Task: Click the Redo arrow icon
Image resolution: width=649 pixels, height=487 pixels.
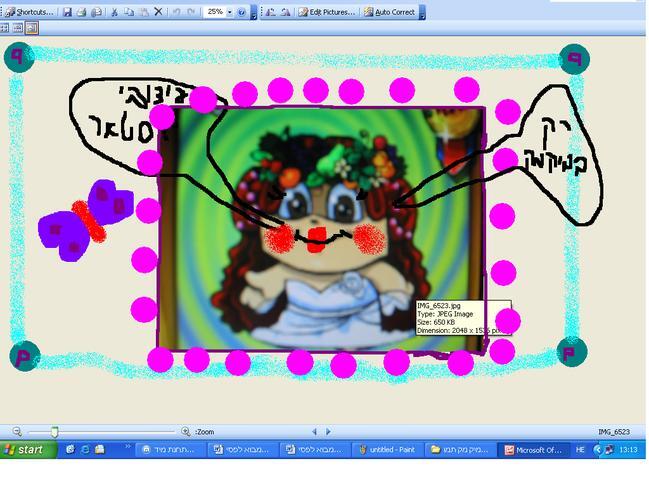Action: (x=191, y=12)
